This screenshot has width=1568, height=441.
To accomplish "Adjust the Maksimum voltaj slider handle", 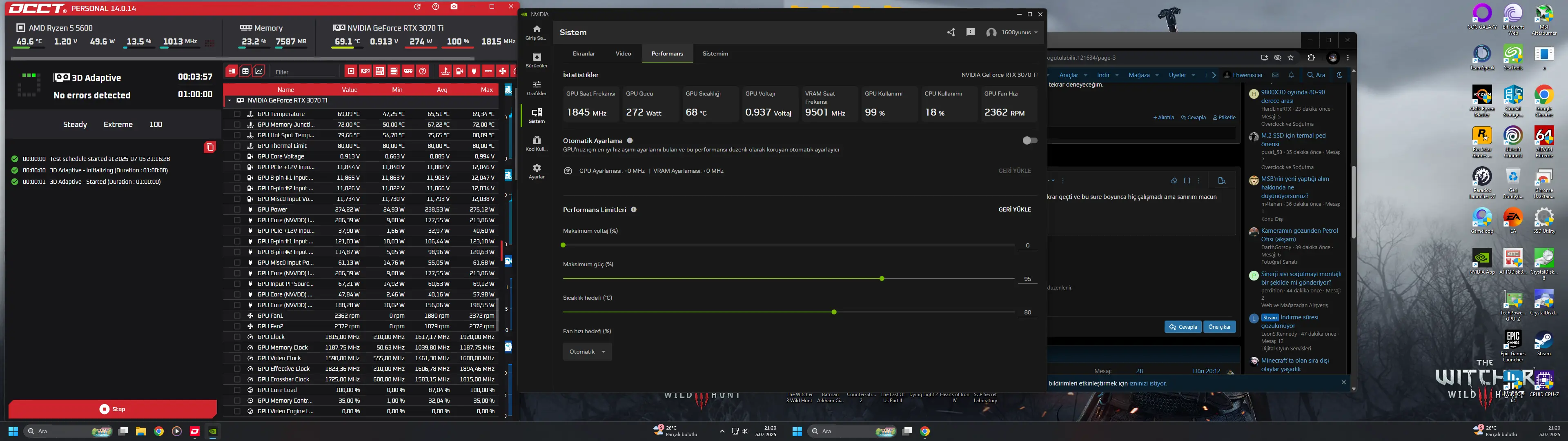I will (x=563, y=245).
